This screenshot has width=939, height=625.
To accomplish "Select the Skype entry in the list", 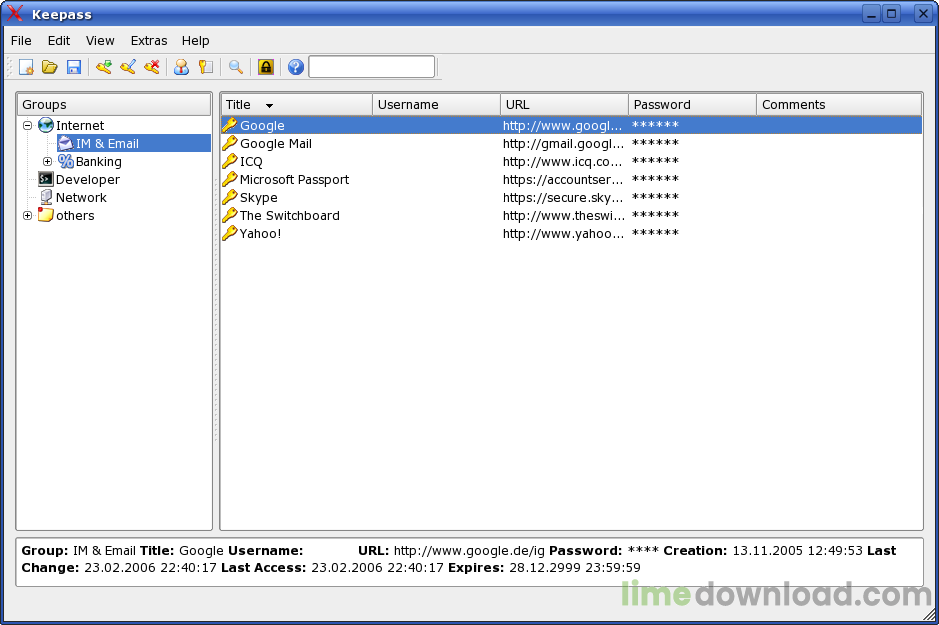I will [x=259, y=198].
